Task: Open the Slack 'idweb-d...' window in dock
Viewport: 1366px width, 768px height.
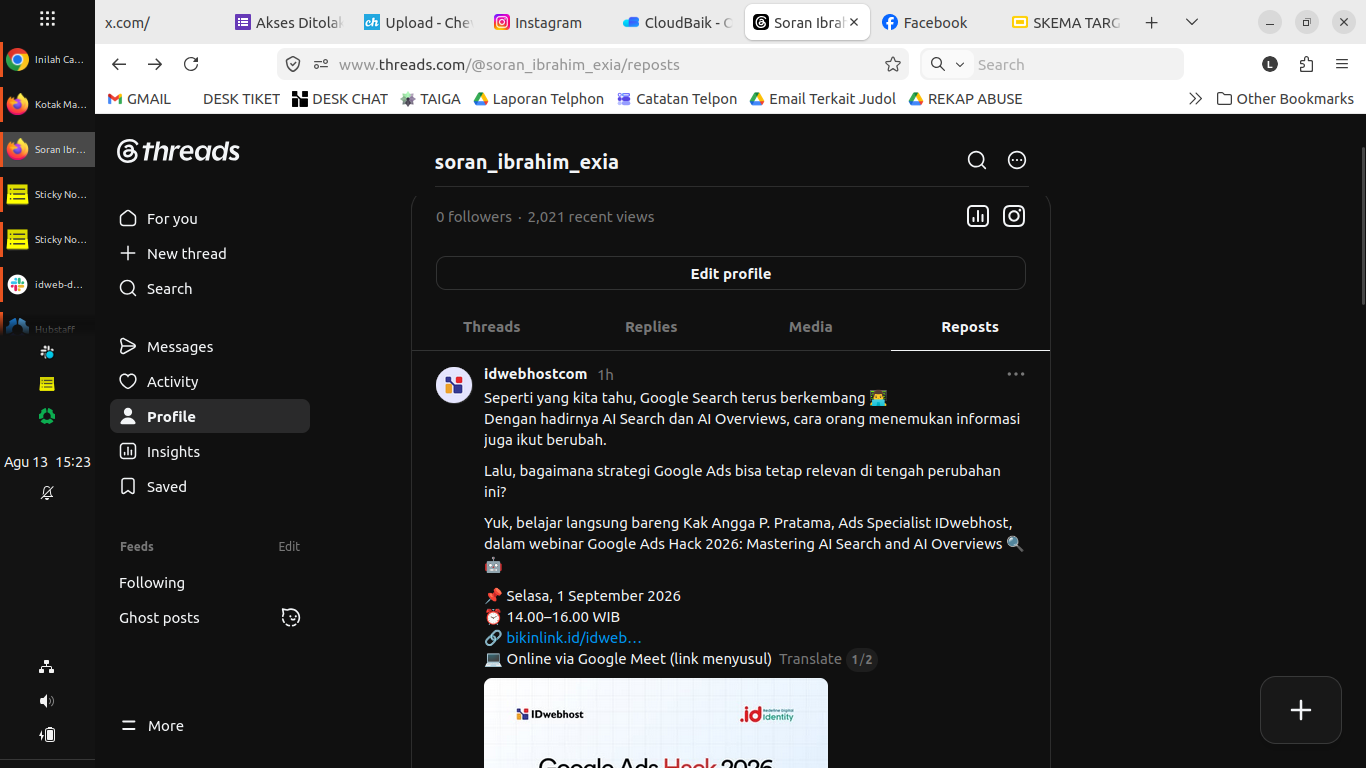Action: 48,284
